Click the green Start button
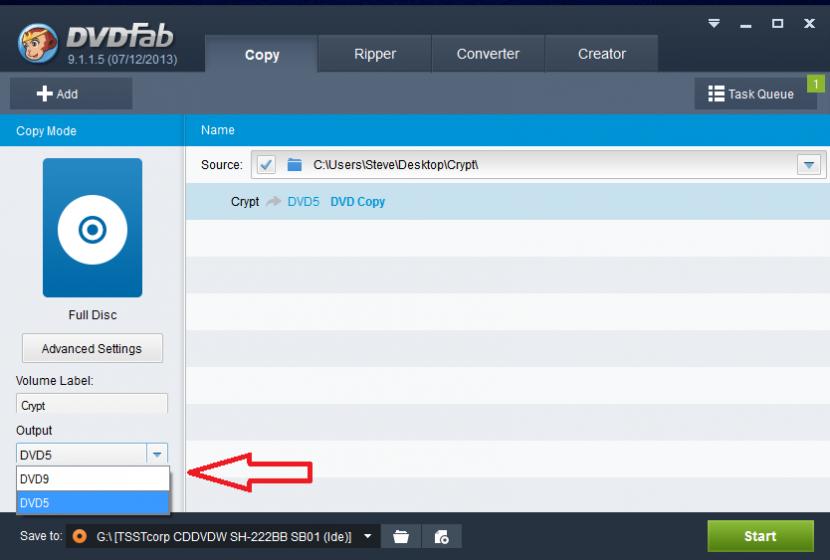The height and width of the screenshot is (560, 830). 760,536
